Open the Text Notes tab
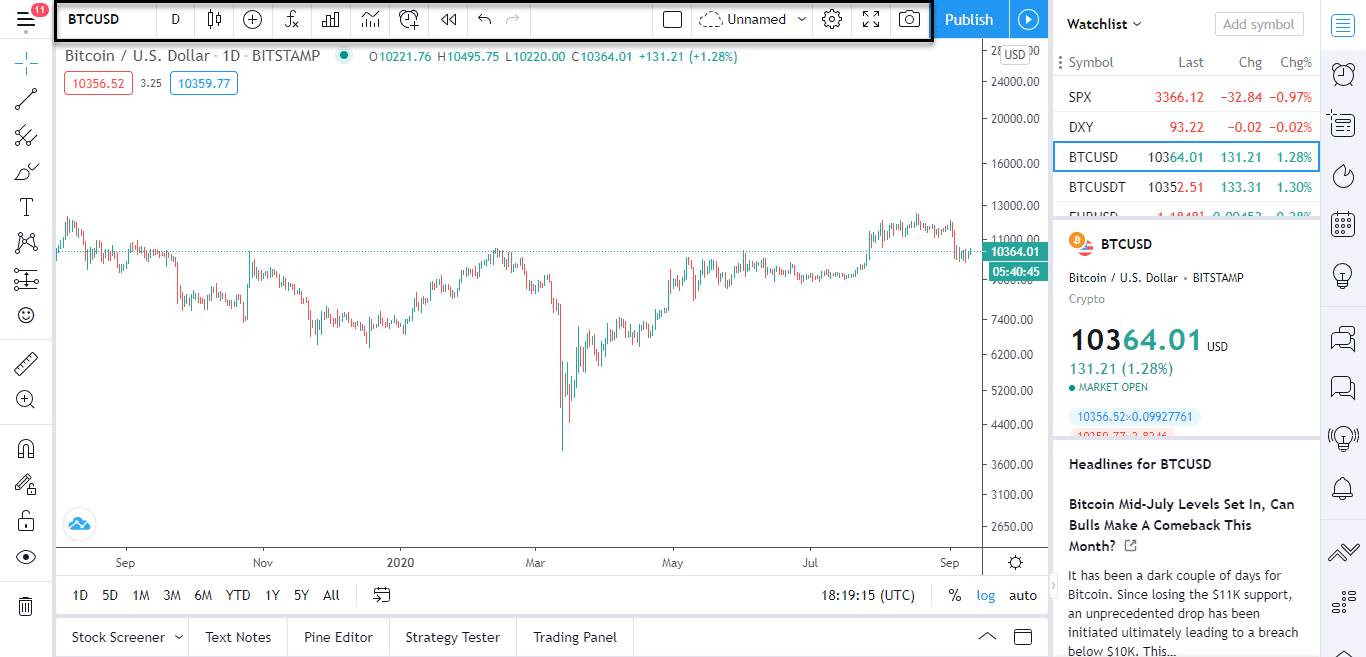The image size is (1366, 657). click(238, 637)
